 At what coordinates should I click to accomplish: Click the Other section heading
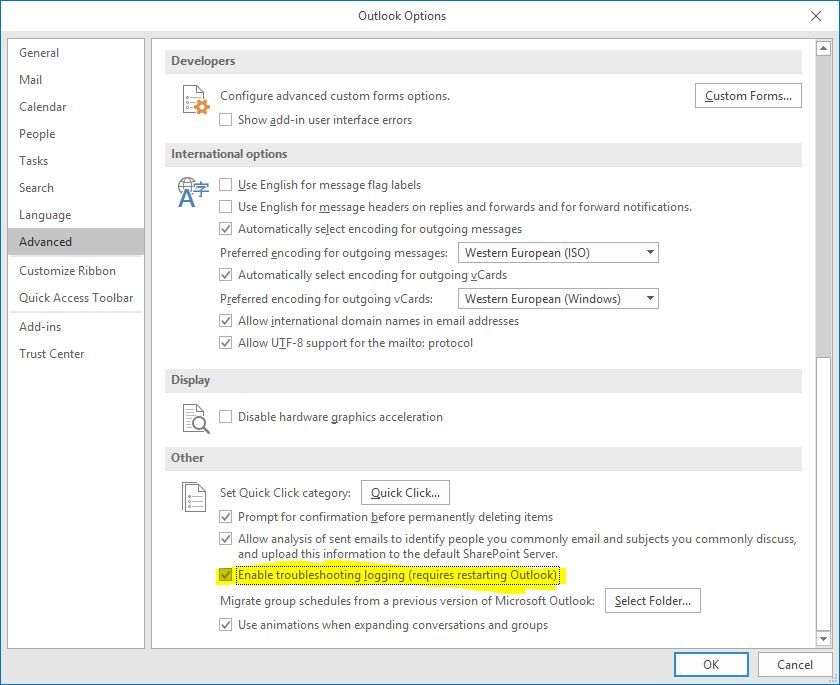[x=188, y=458]
